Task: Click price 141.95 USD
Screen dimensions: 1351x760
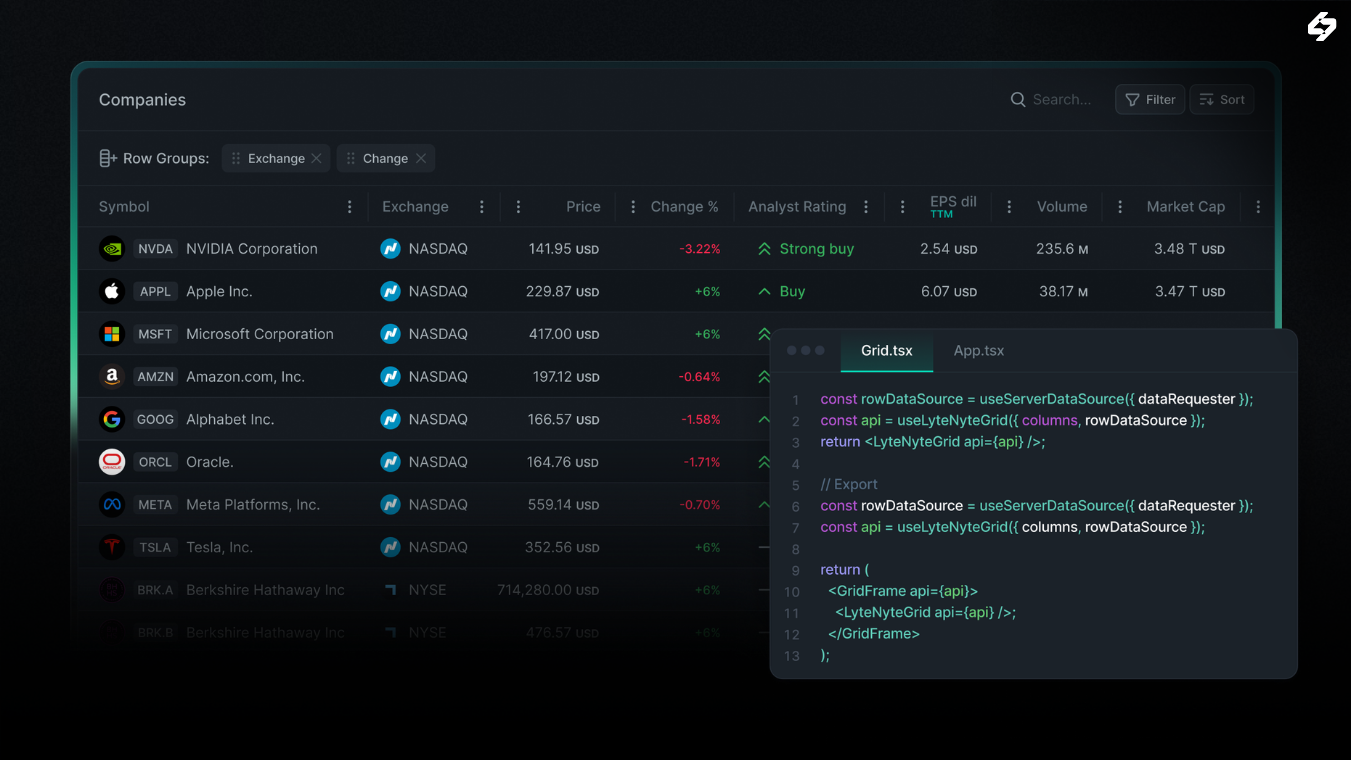Action: click(x=564, y=249)
